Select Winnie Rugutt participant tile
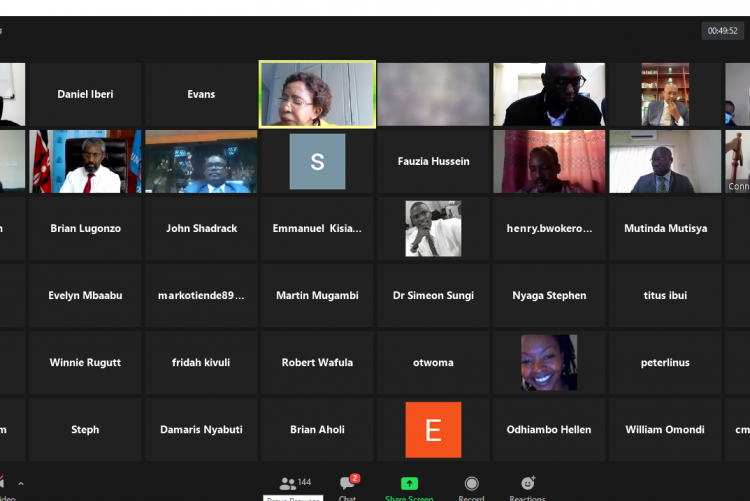Image resolution: width=750 pixels, height=501 pixels. (85, 363)
